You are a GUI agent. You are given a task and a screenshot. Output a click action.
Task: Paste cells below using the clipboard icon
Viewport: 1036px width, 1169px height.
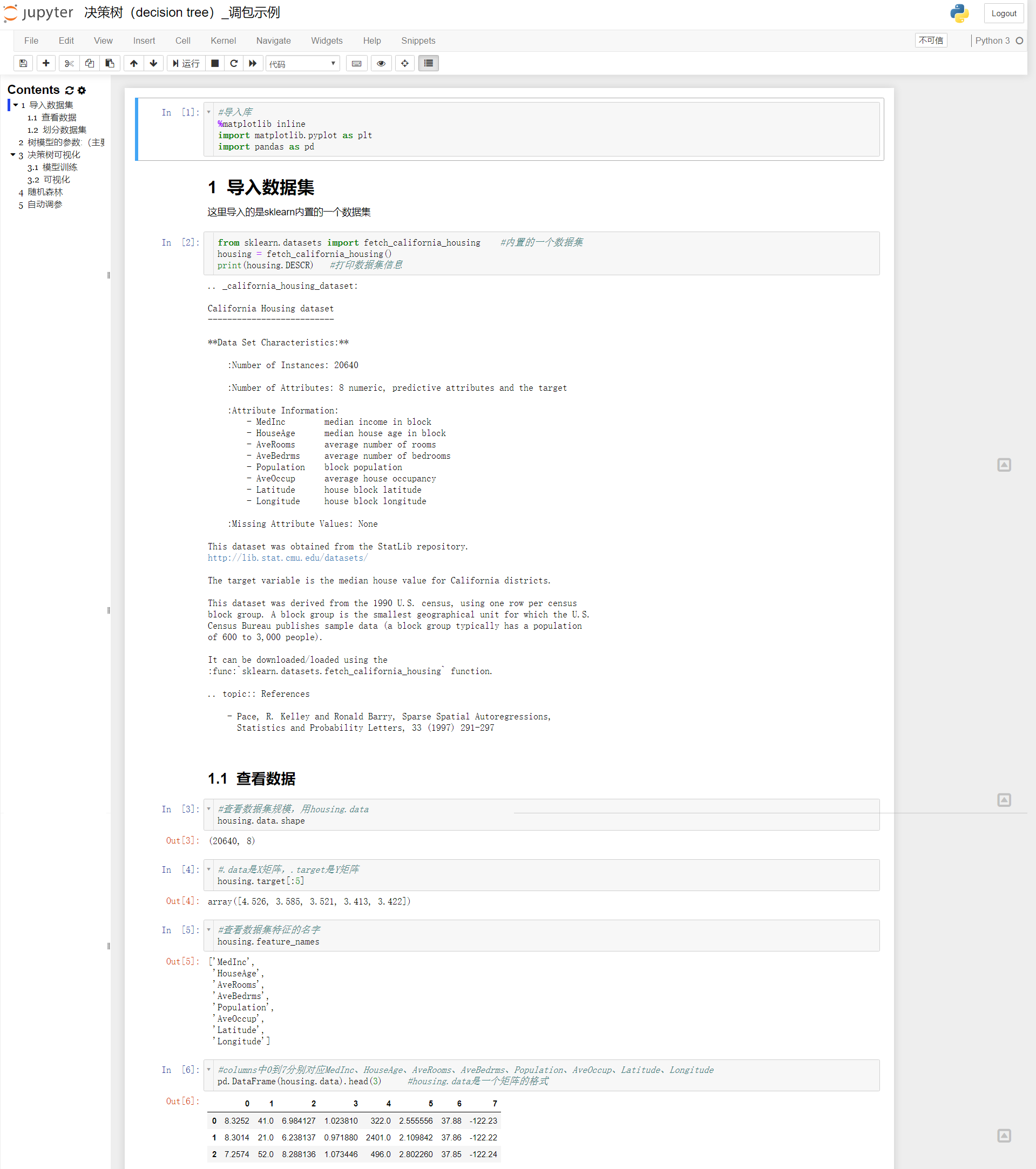tap(110, 64)
